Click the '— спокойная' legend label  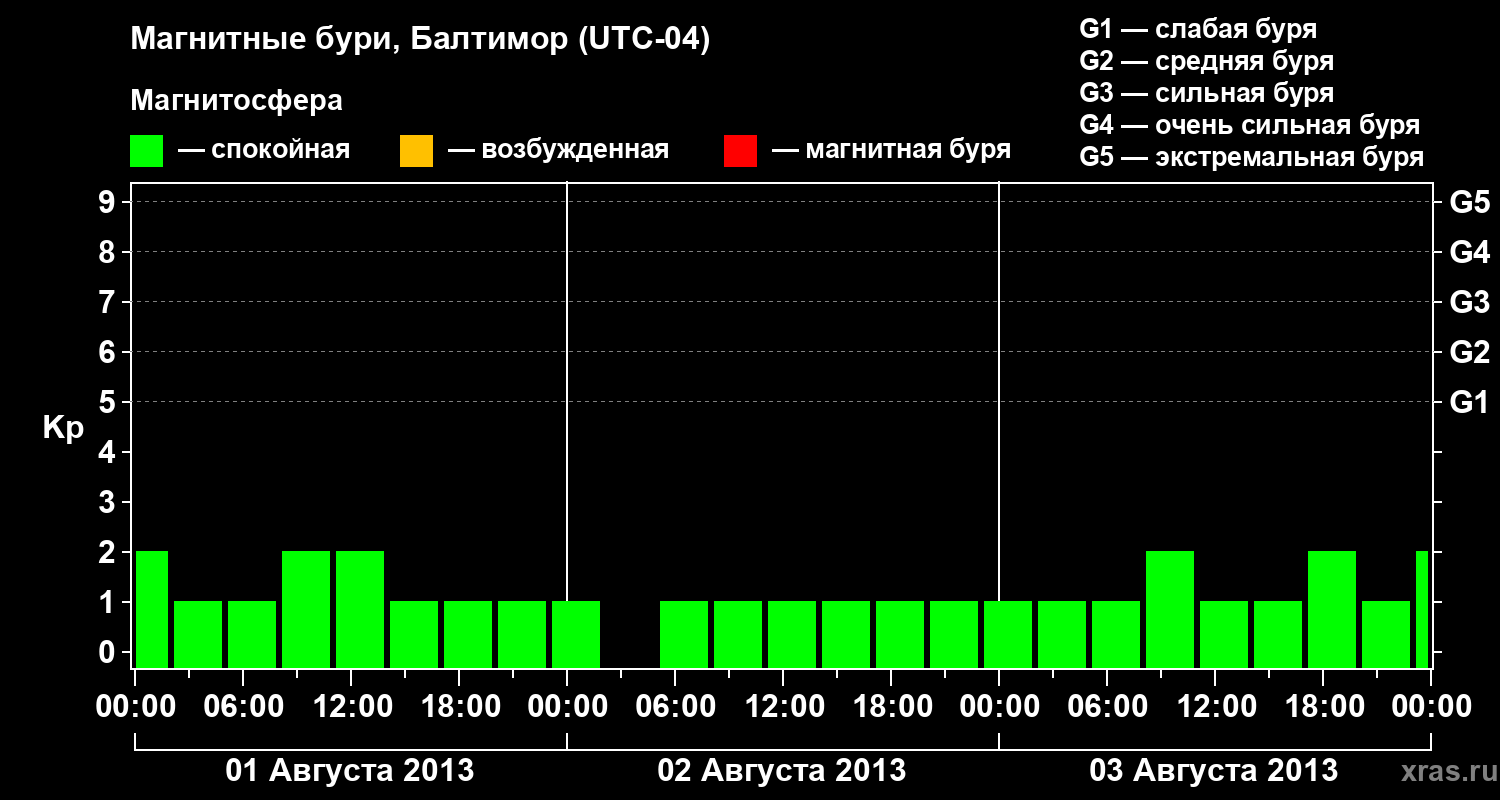[x=264, y=150]
